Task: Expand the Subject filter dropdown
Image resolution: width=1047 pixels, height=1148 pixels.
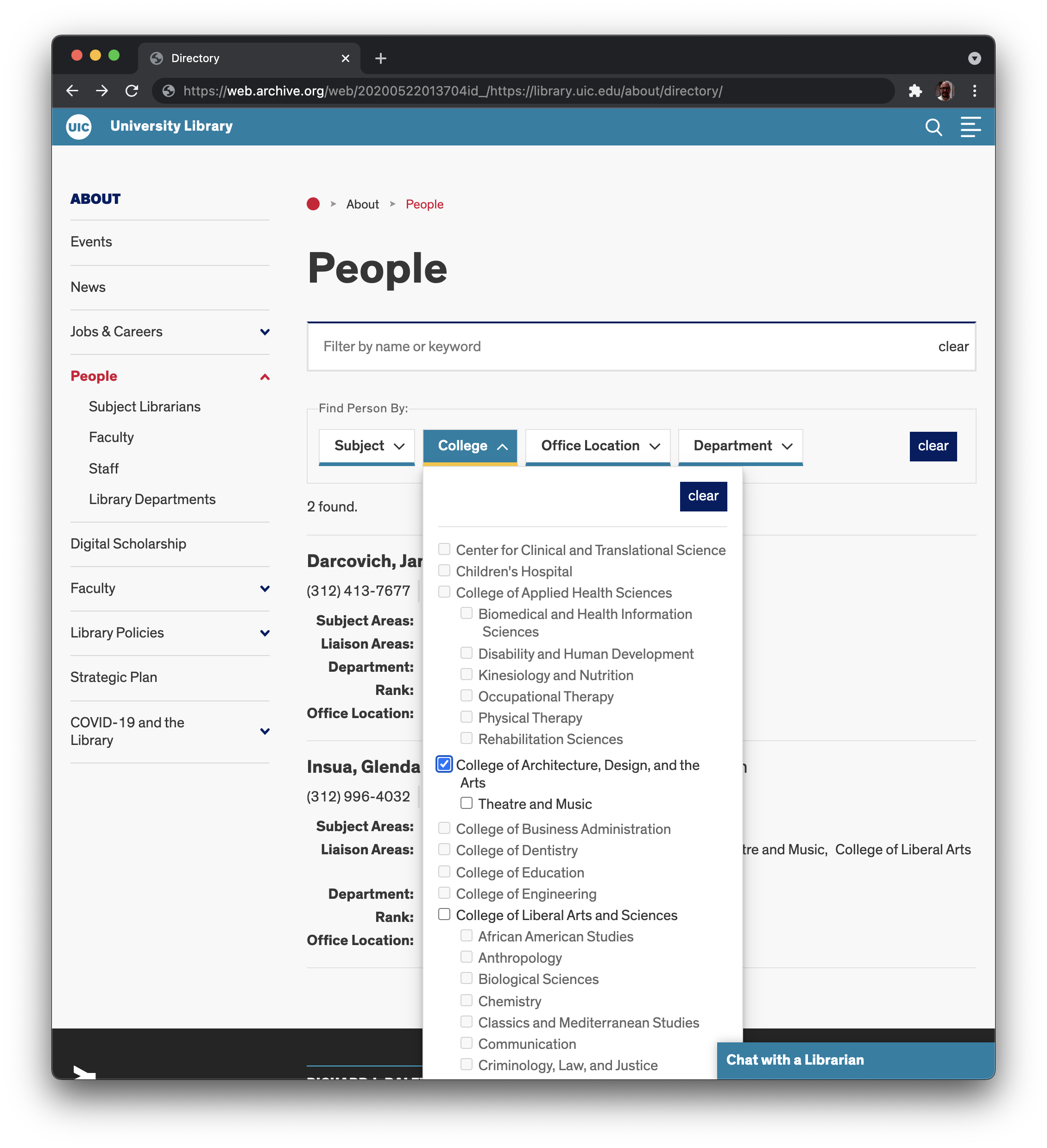Action: point(367,446)
